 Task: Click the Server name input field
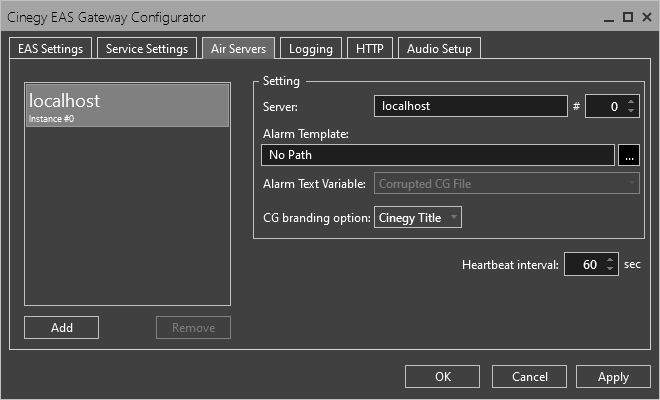[x=470, y=106]
